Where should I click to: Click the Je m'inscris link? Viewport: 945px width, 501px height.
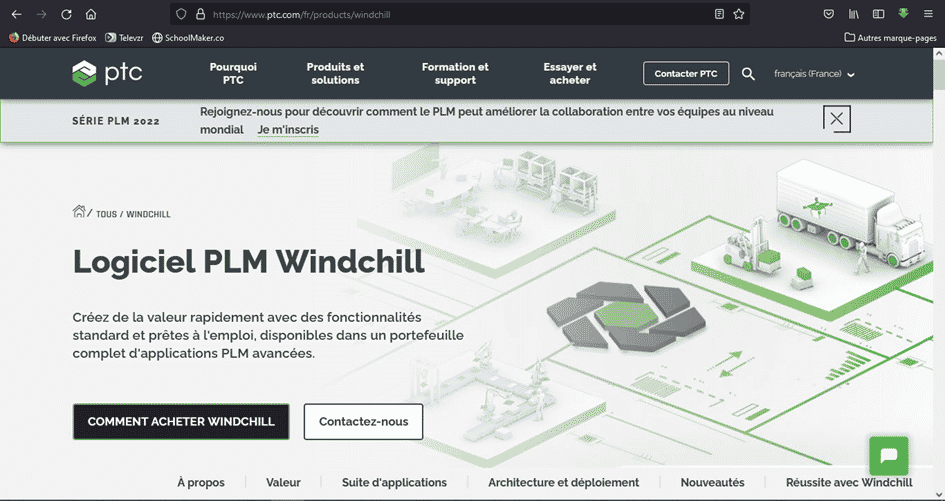[288, 130]
